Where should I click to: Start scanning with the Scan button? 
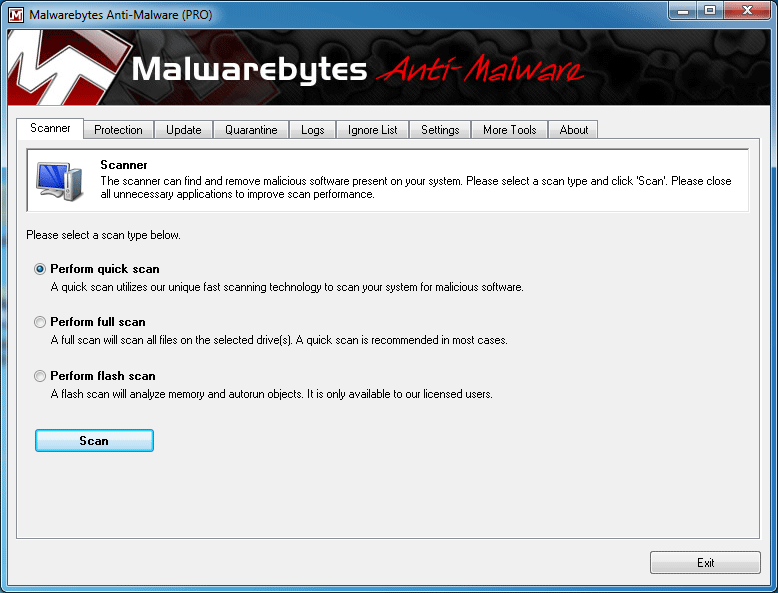point(94,441)
